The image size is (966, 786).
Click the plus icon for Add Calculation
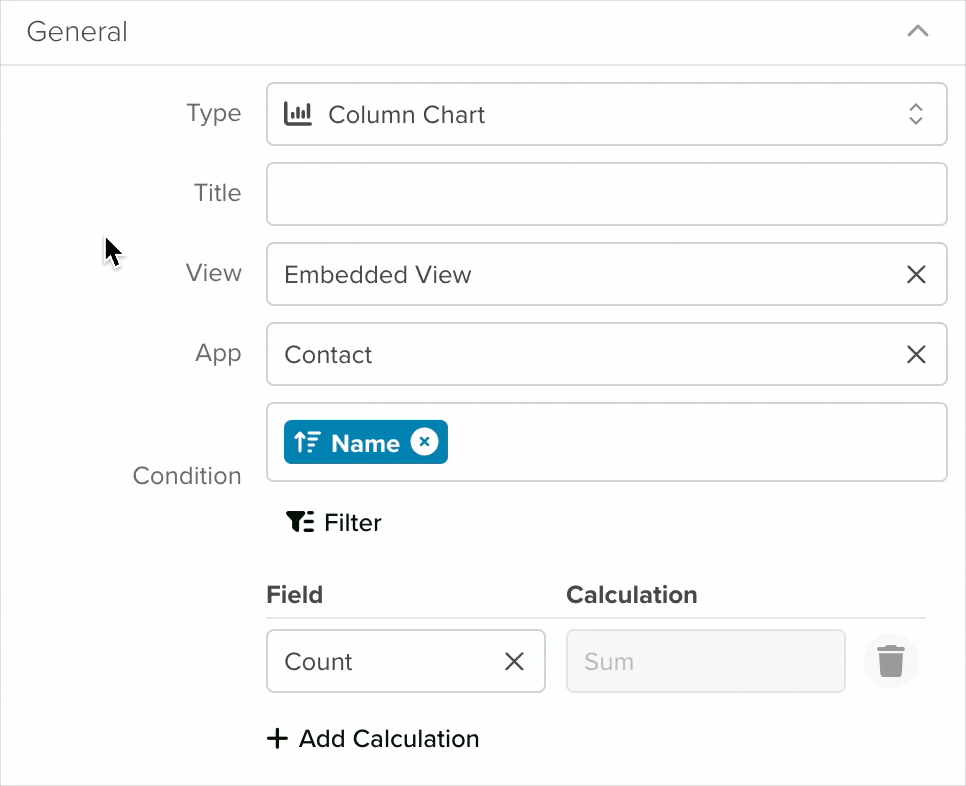(277, 738)
